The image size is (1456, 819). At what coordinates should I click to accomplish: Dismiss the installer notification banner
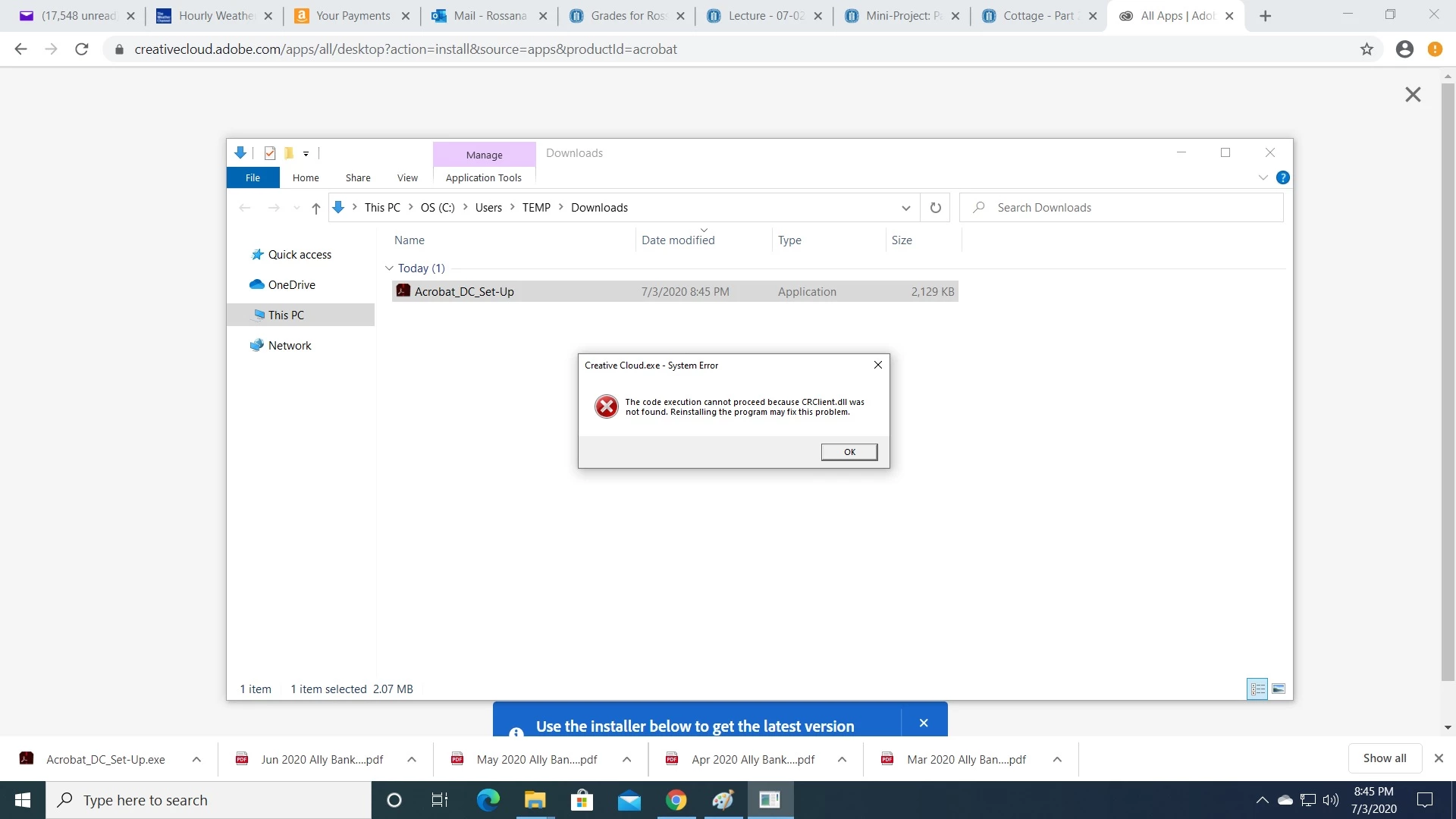(923, 723)
